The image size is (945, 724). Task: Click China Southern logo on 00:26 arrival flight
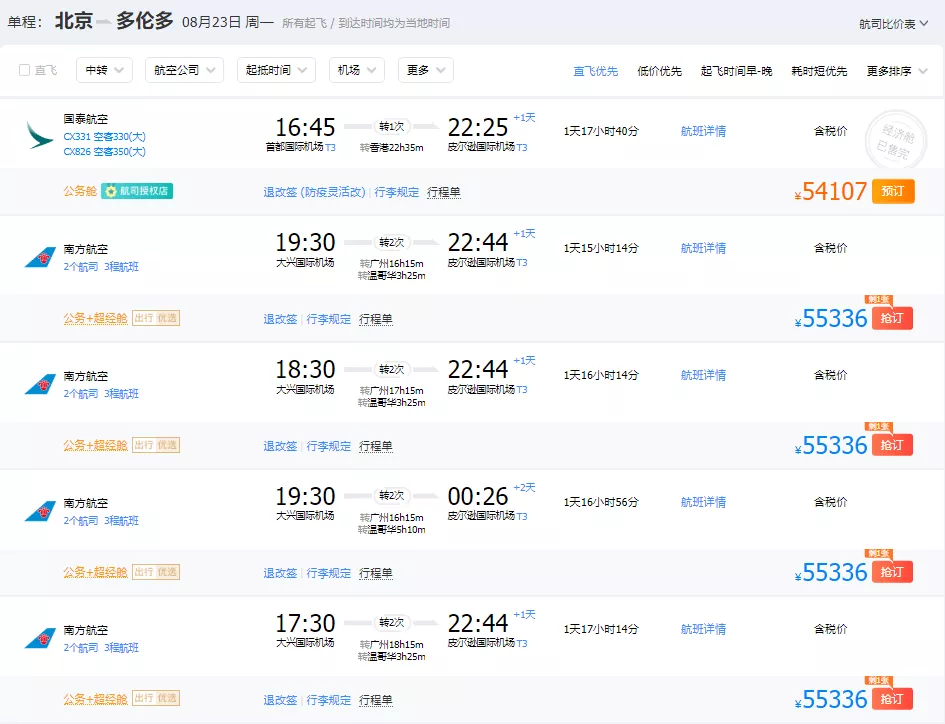[40, 511]
